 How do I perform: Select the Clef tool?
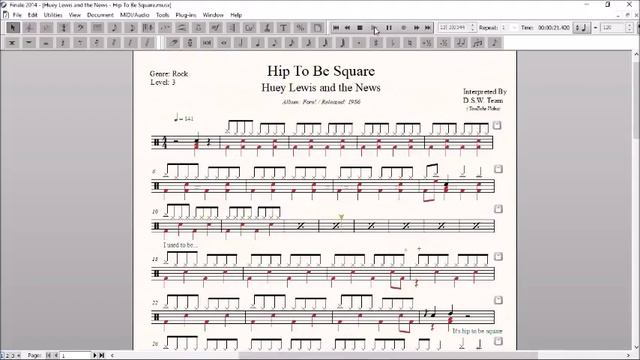tap(80, 28)
